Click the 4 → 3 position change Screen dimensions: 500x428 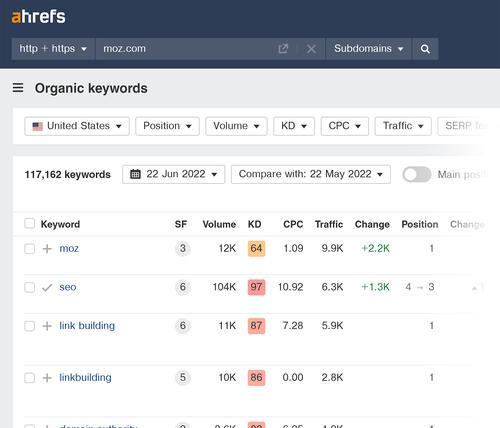click(x=420, y=287)
